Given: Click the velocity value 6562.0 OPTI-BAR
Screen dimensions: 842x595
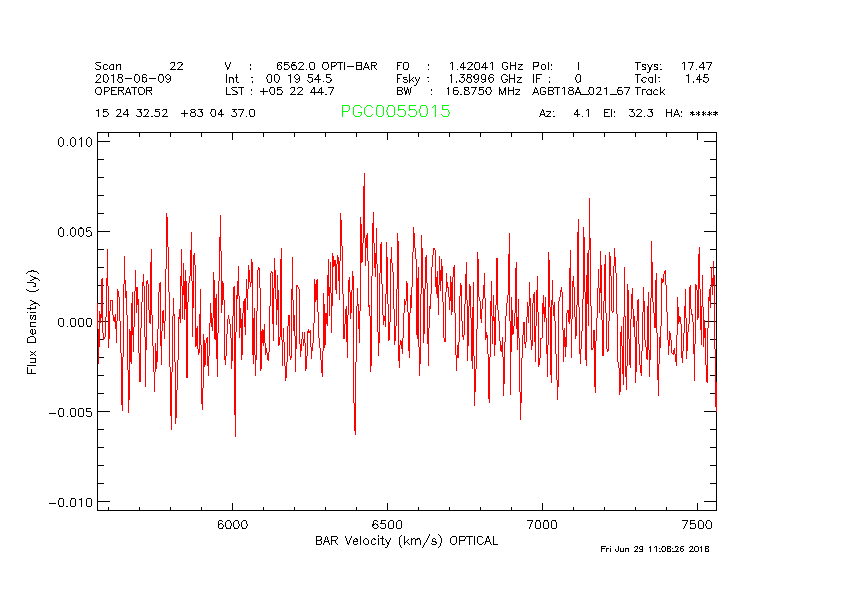Looking at the screenshot, I should pos(326,65).
